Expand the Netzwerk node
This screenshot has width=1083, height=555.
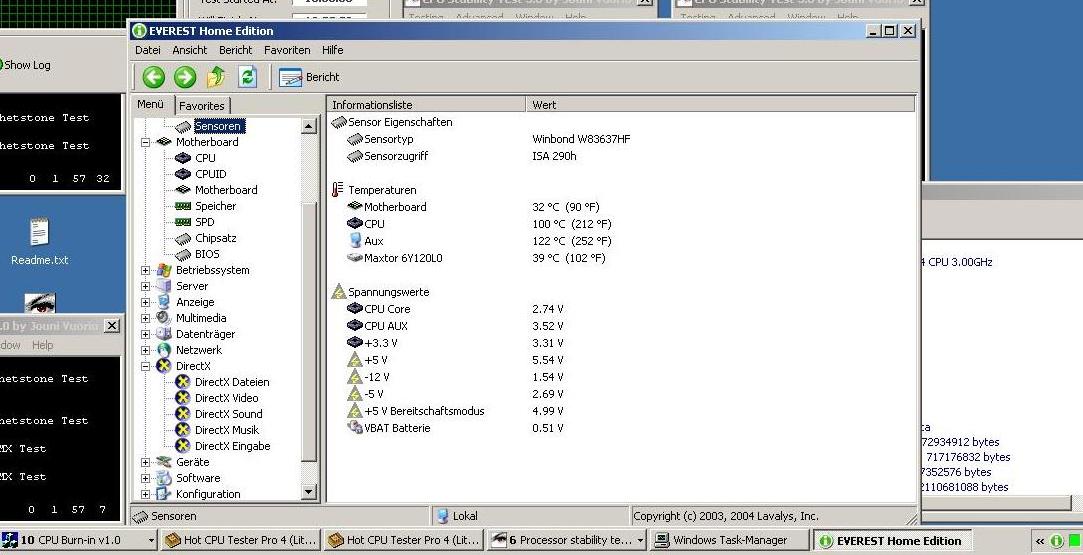tap(146, 350)
